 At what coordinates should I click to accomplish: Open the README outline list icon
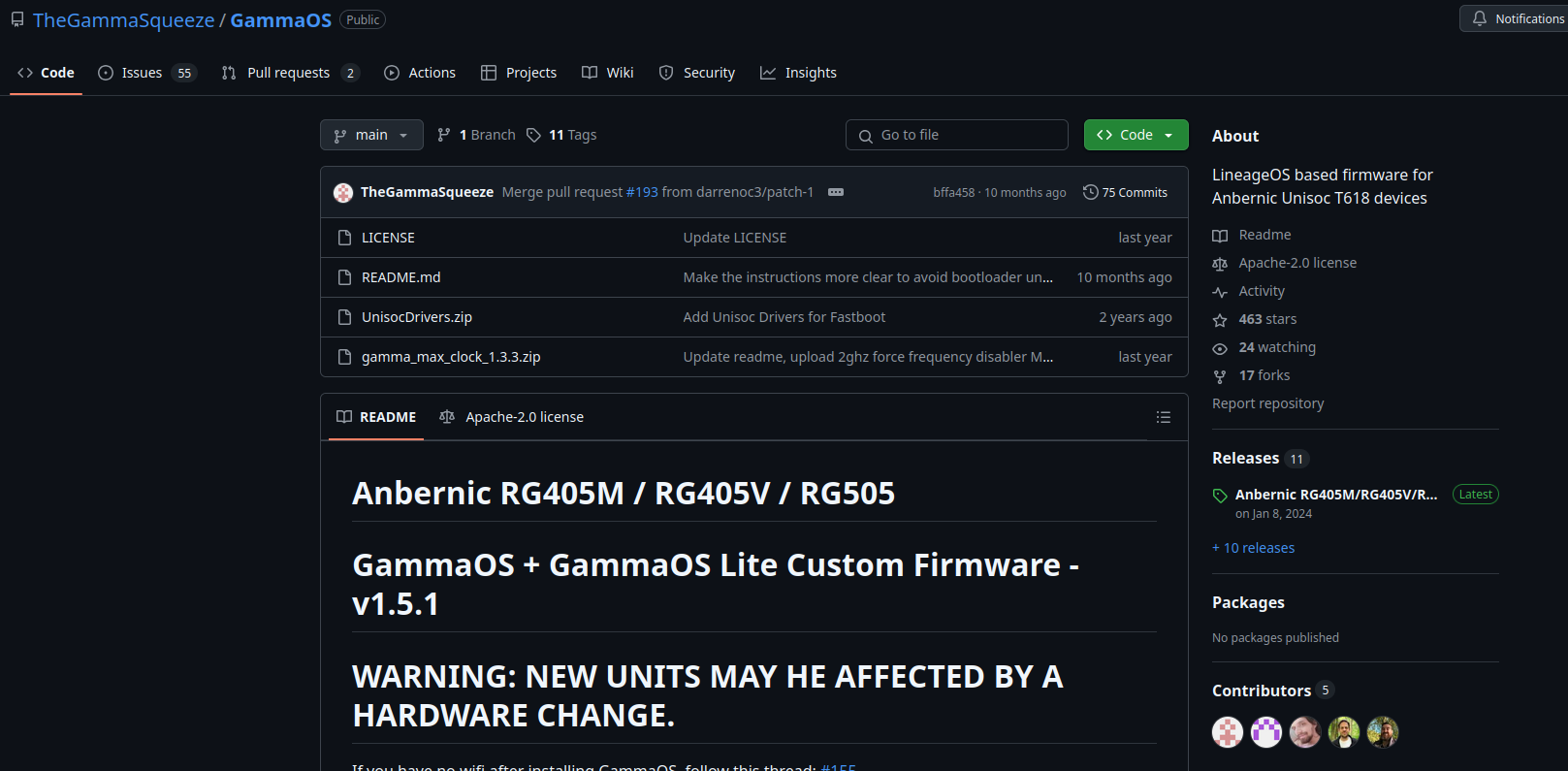[x=1163, y=417]
